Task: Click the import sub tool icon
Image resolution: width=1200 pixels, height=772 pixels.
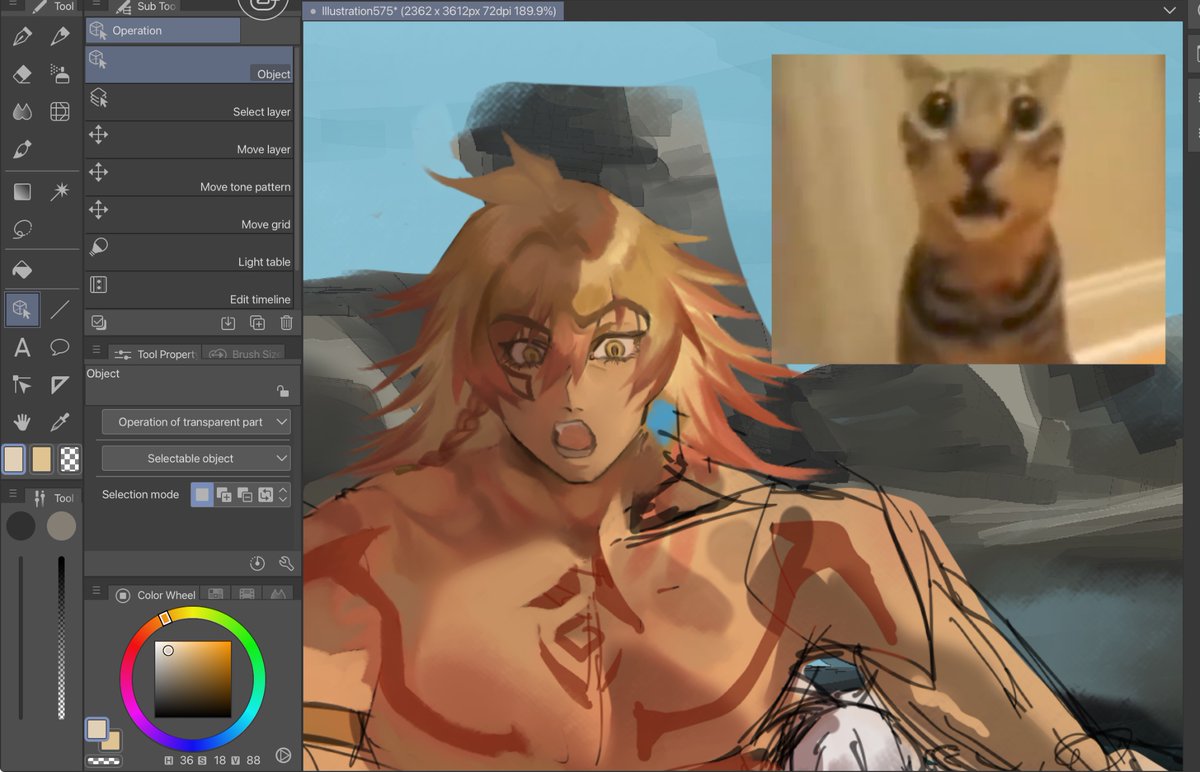Action: coord(228,323)
